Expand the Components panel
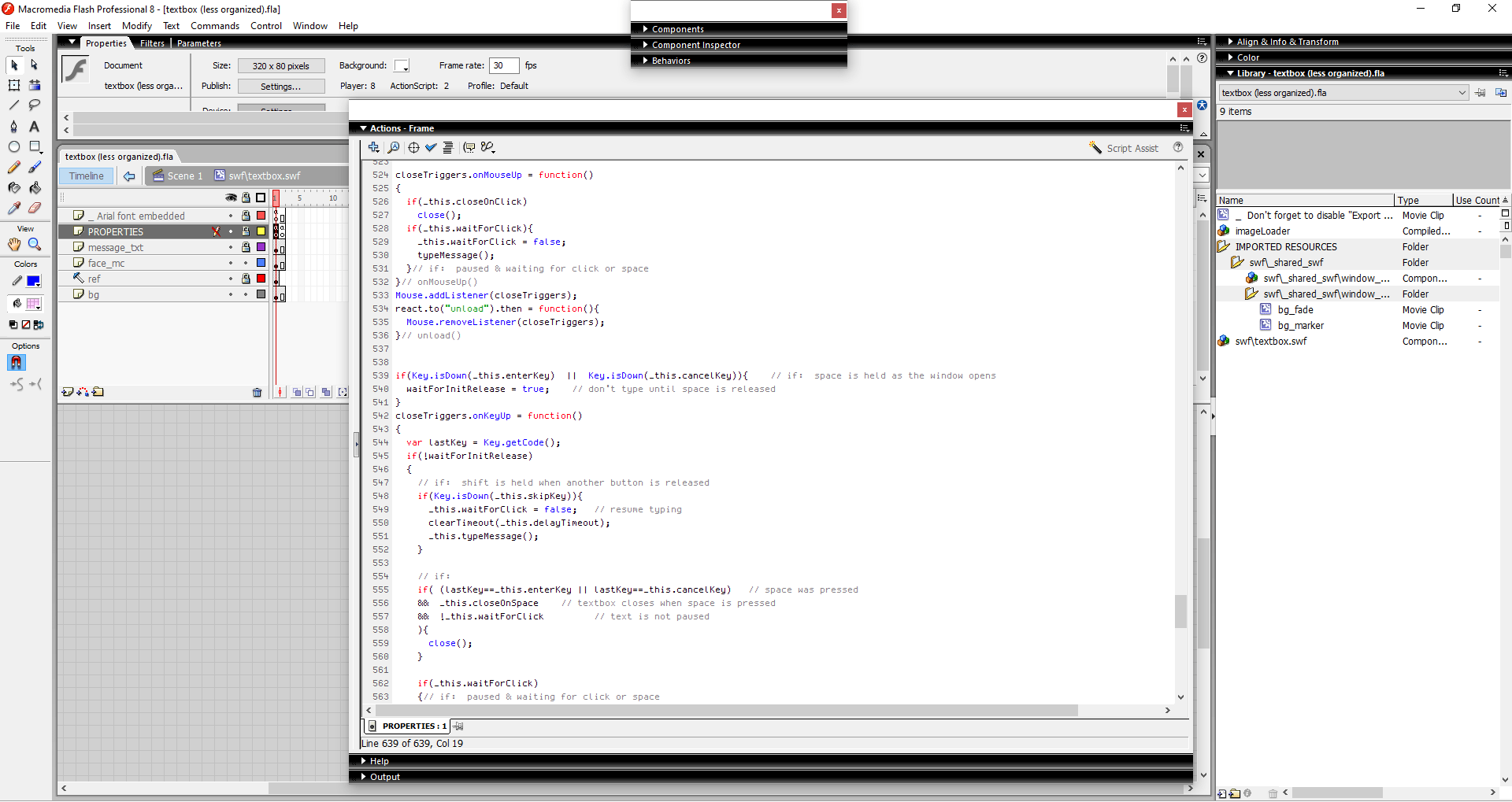 tap(677, 29)
